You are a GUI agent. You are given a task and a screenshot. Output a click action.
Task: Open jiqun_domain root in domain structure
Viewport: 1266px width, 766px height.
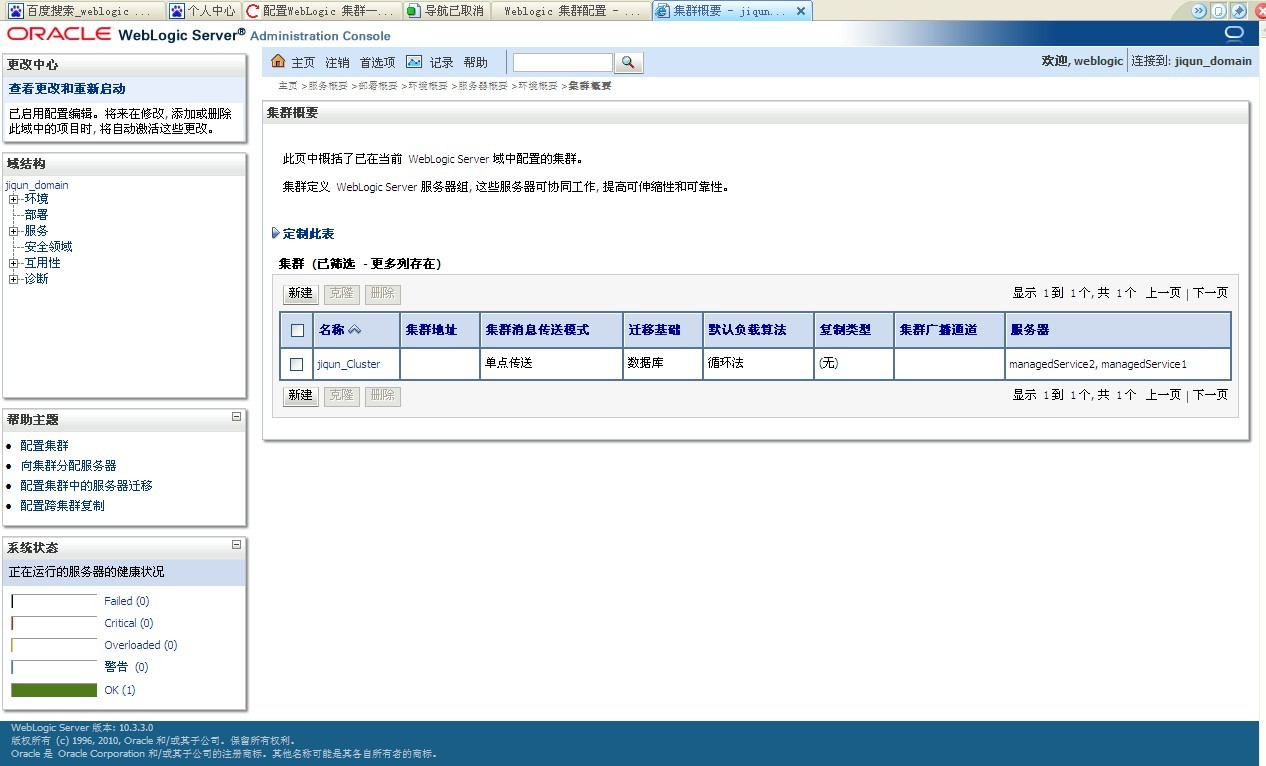coord(37,185)
